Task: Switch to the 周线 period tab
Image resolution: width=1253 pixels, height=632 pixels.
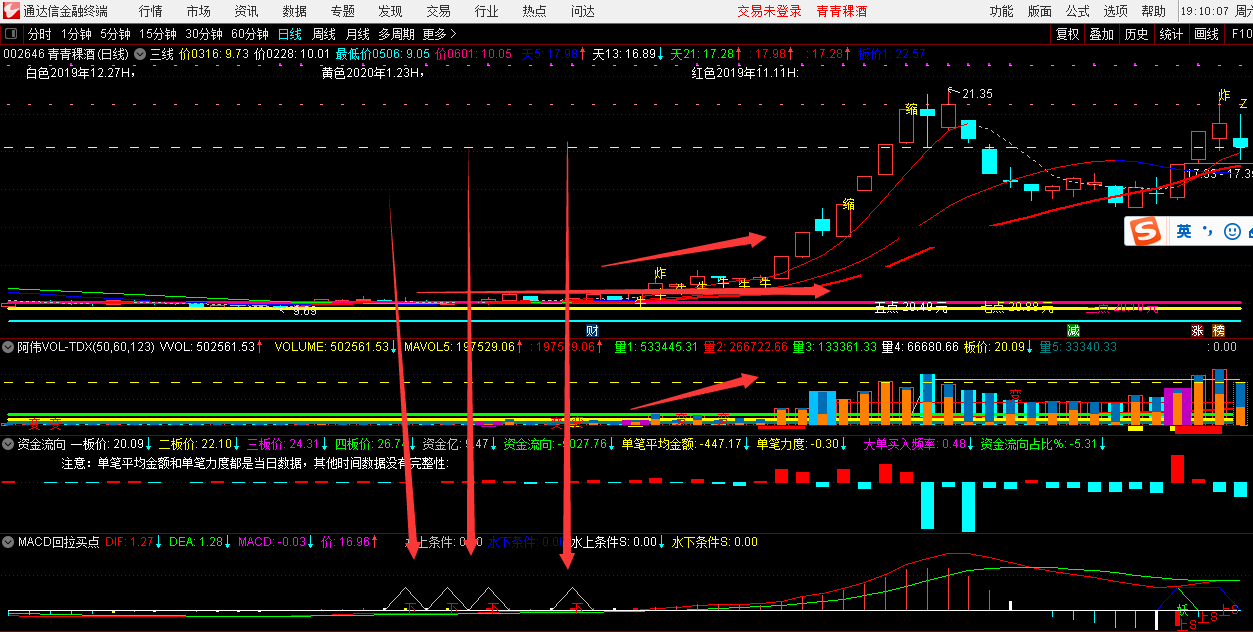Action: pos(324,34)
